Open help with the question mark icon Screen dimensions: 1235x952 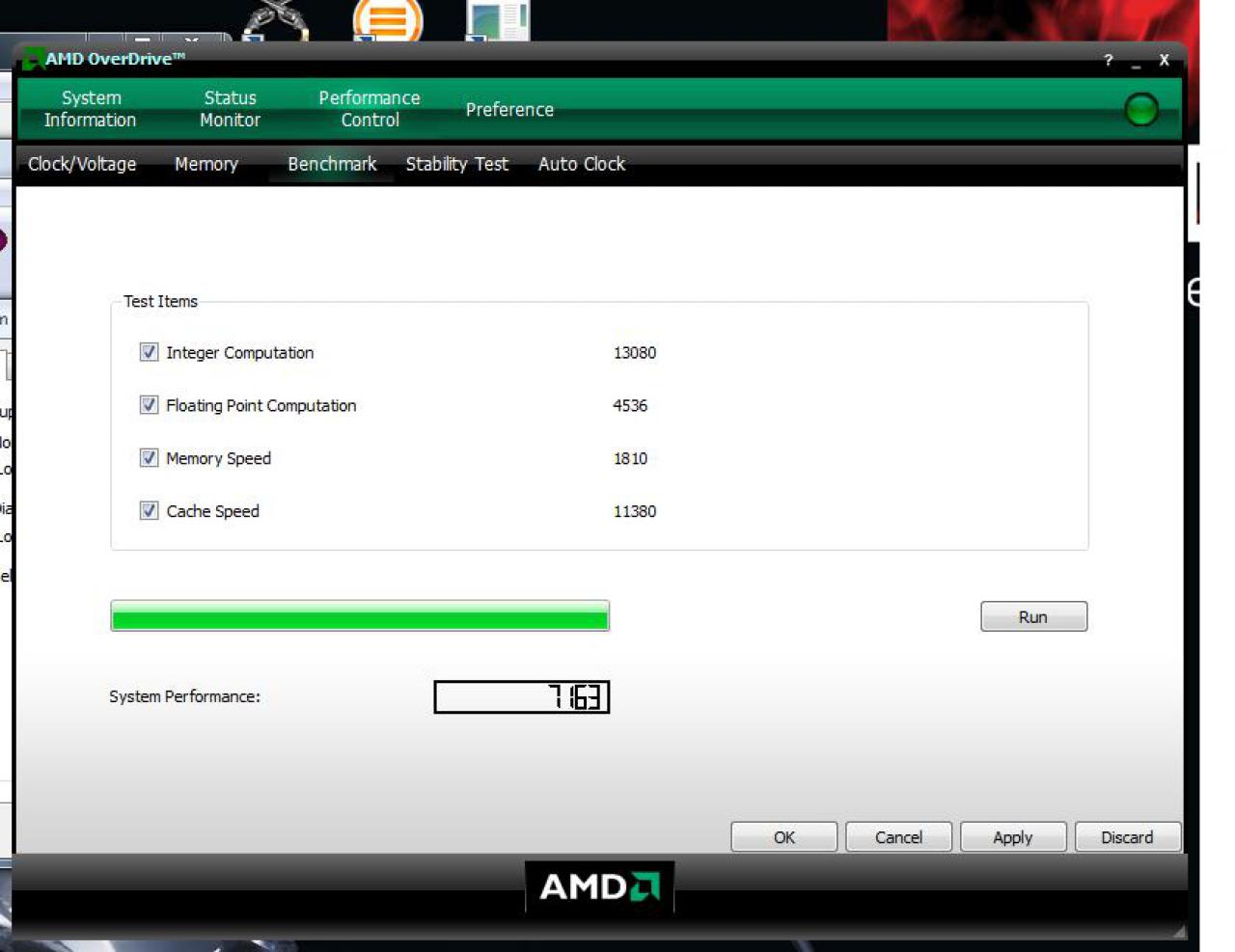click(1108, 60)
